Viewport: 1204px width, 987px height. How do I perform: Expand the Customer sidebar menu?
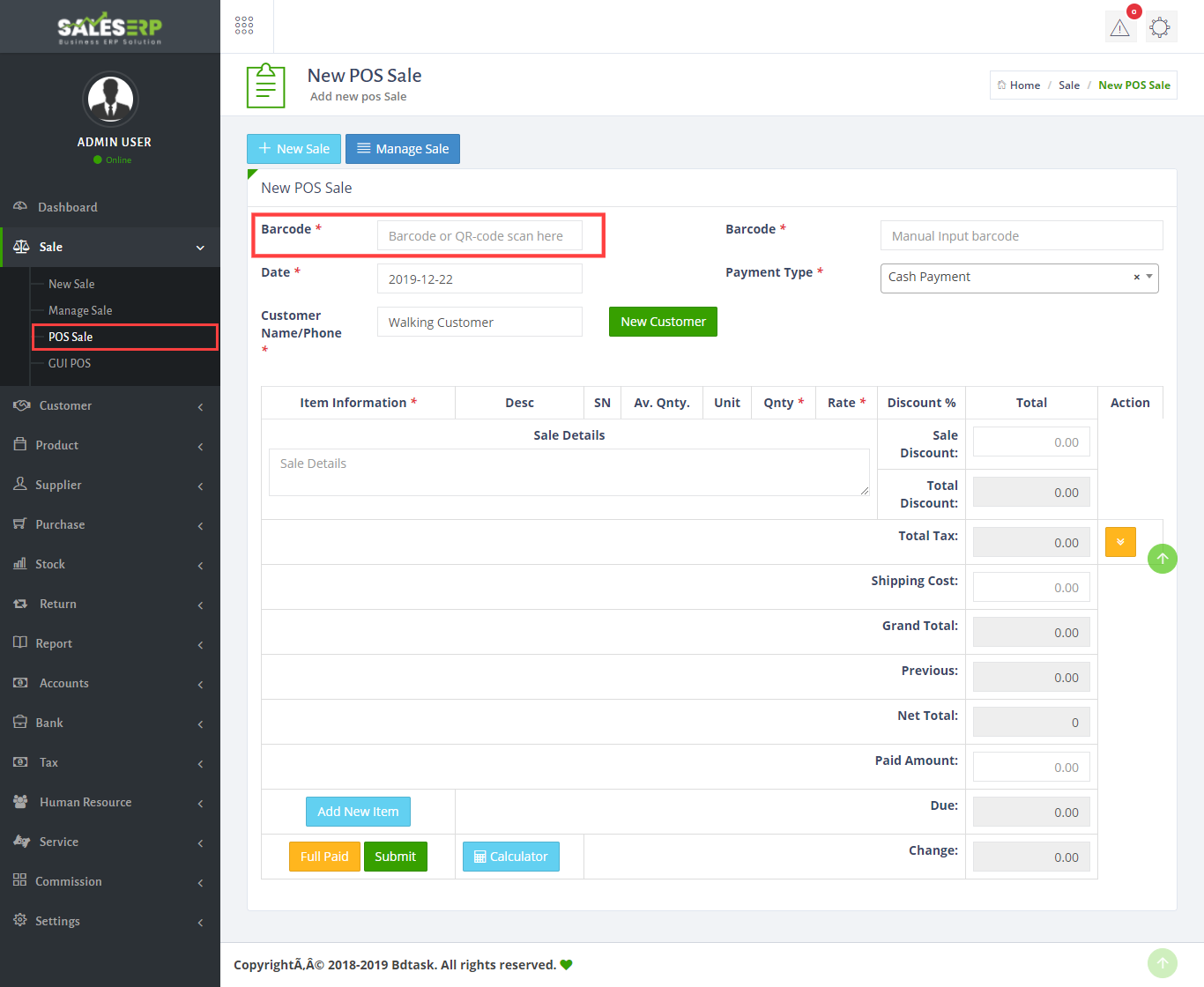click(x=110, y=405)
